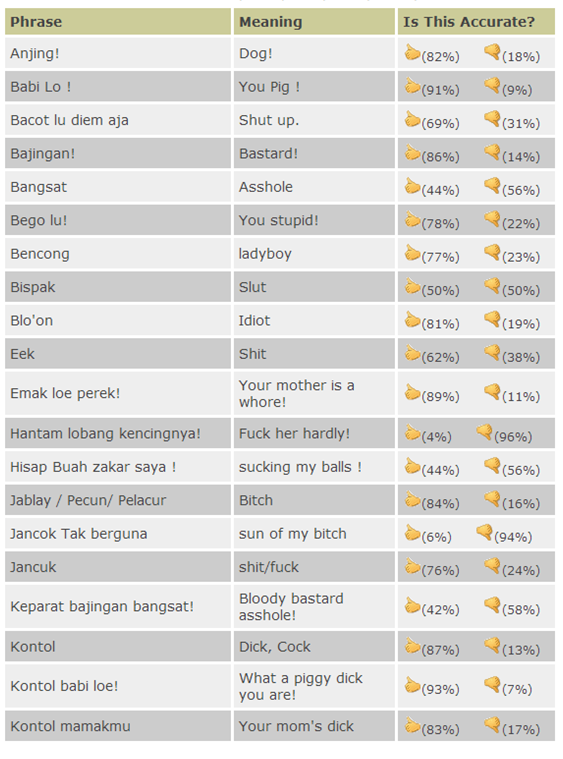The width and height of the screenshot is (563, 759).
Task: Vote thumbs down on Bangsat translation
Action: coord(492,185)
